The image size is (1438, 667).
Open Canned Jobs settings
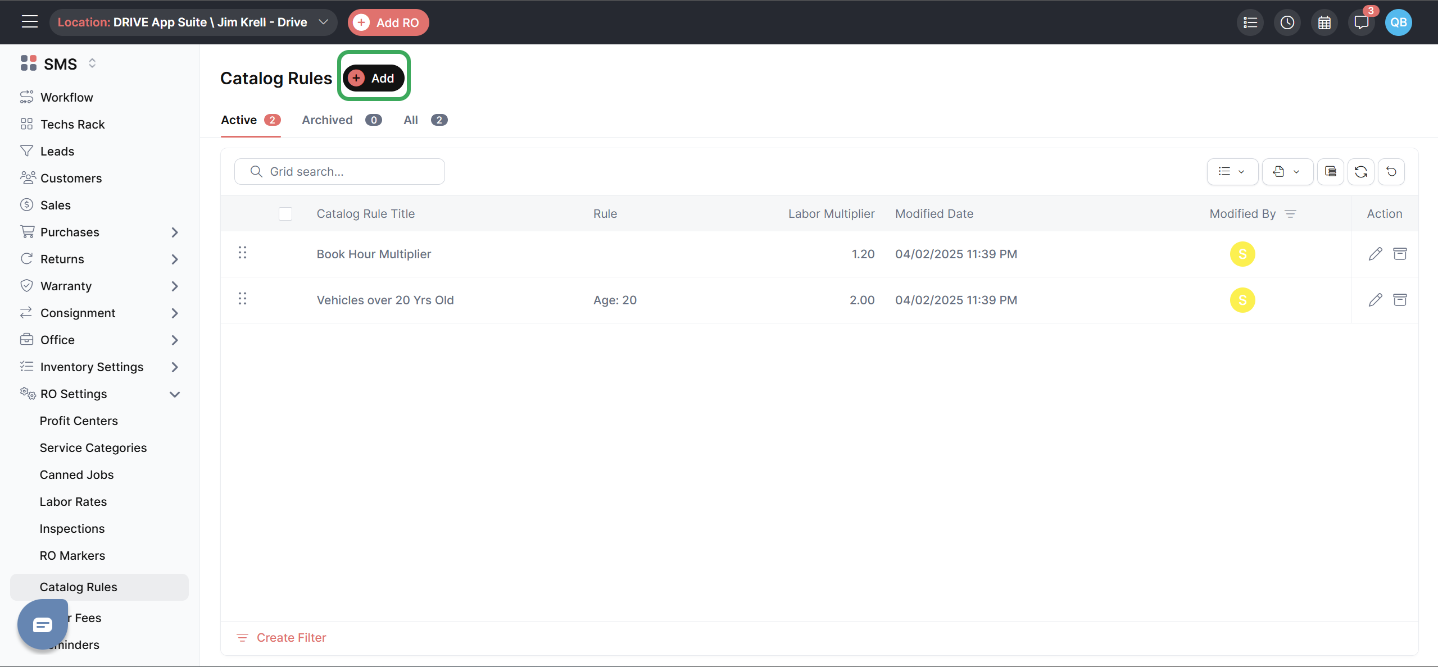[77, 475]
